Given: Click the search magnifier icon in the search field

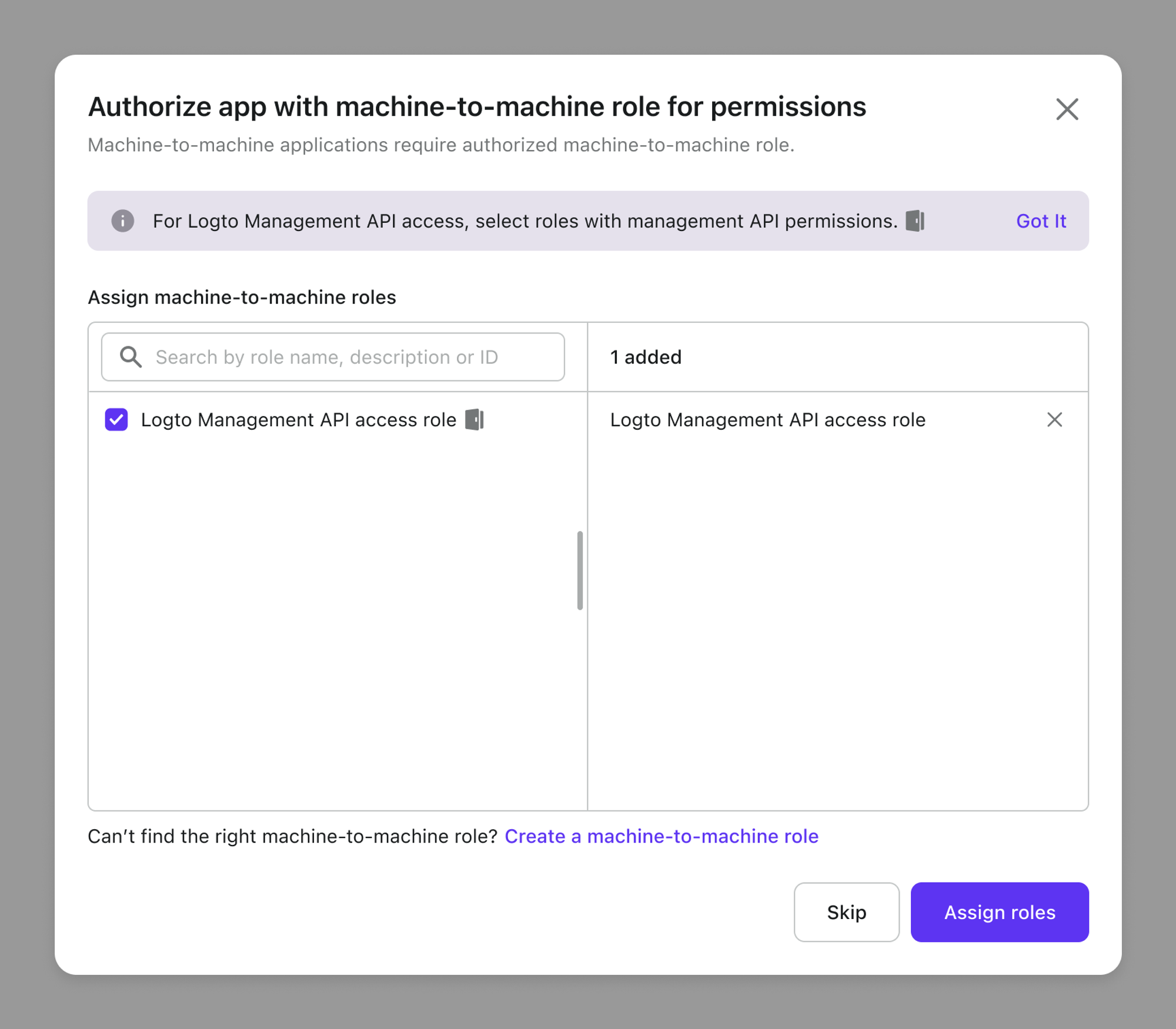Looking at the screenshot, I should click(131, 357).
